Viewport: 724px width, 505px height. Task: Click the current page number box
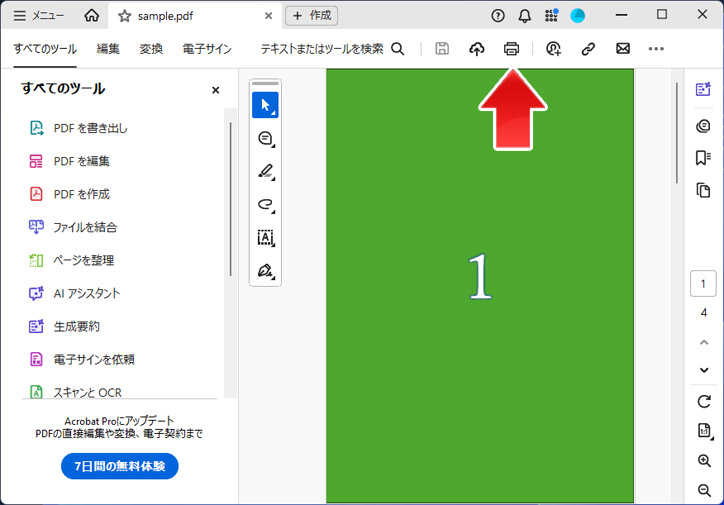click(x=703, y=283)
